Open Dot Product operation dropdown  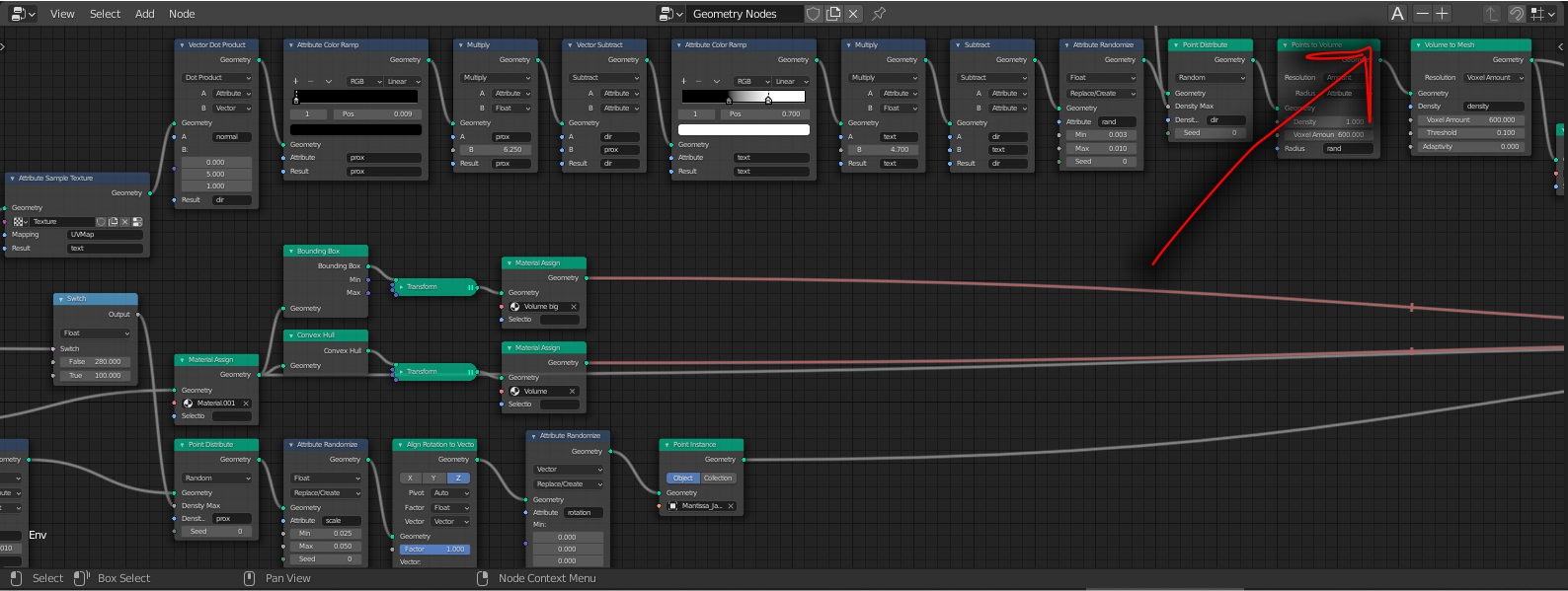coord(216,78)
